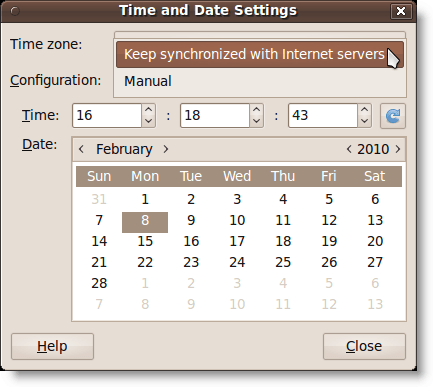
Task: Open the Time zone selector field
Action: click(260, 35)
